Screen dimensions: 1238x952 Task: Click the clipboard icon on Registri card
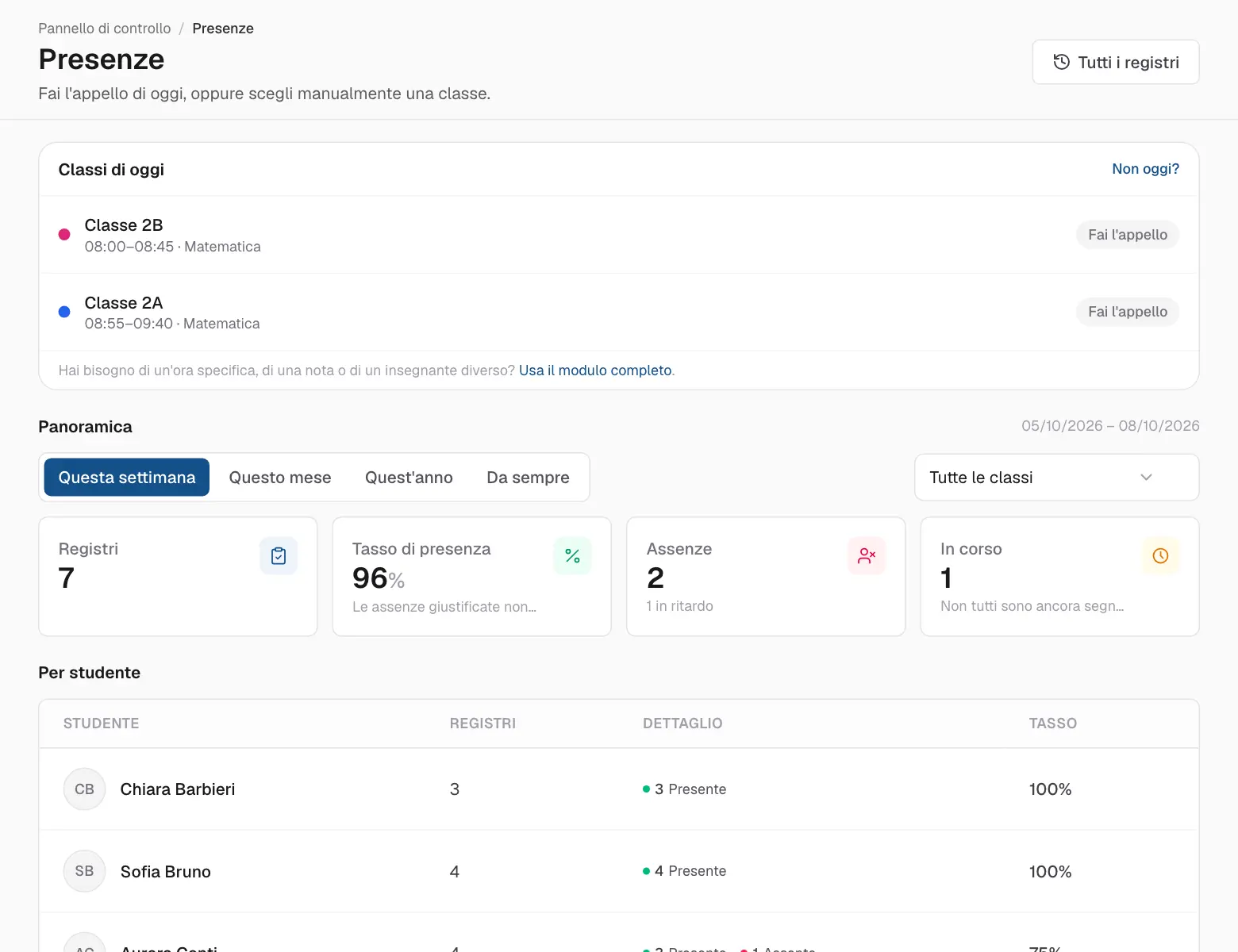pyautogui.click(x=279, y=556)
